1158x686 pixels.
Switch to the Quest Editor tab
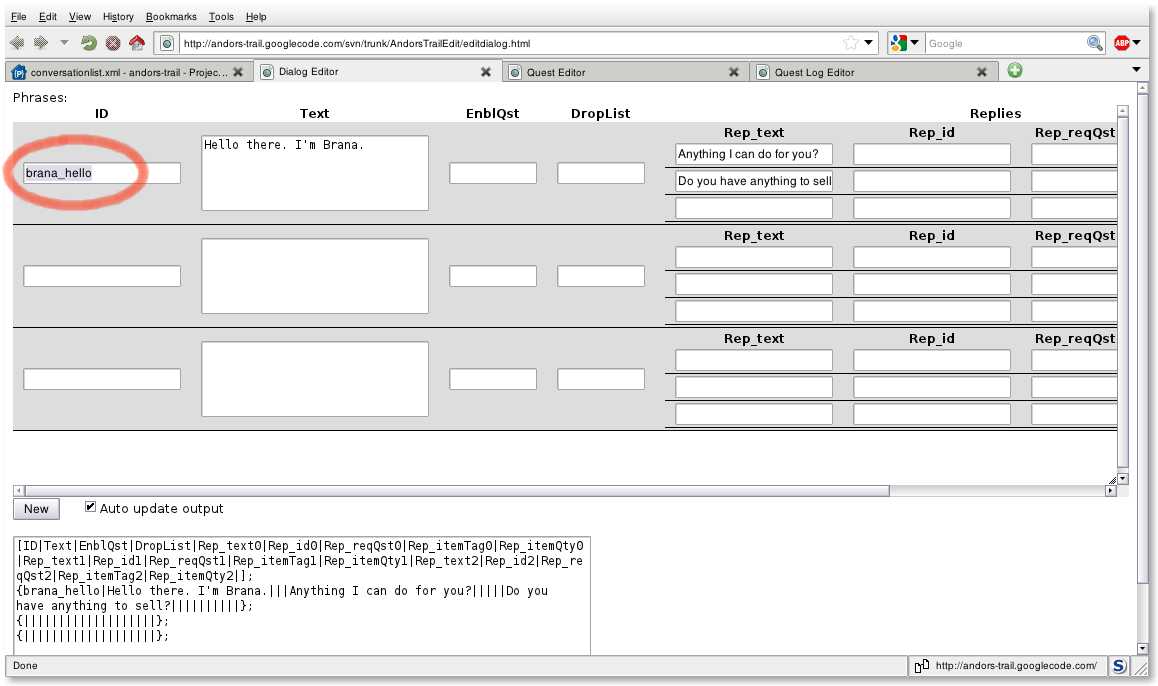[620, 72]
